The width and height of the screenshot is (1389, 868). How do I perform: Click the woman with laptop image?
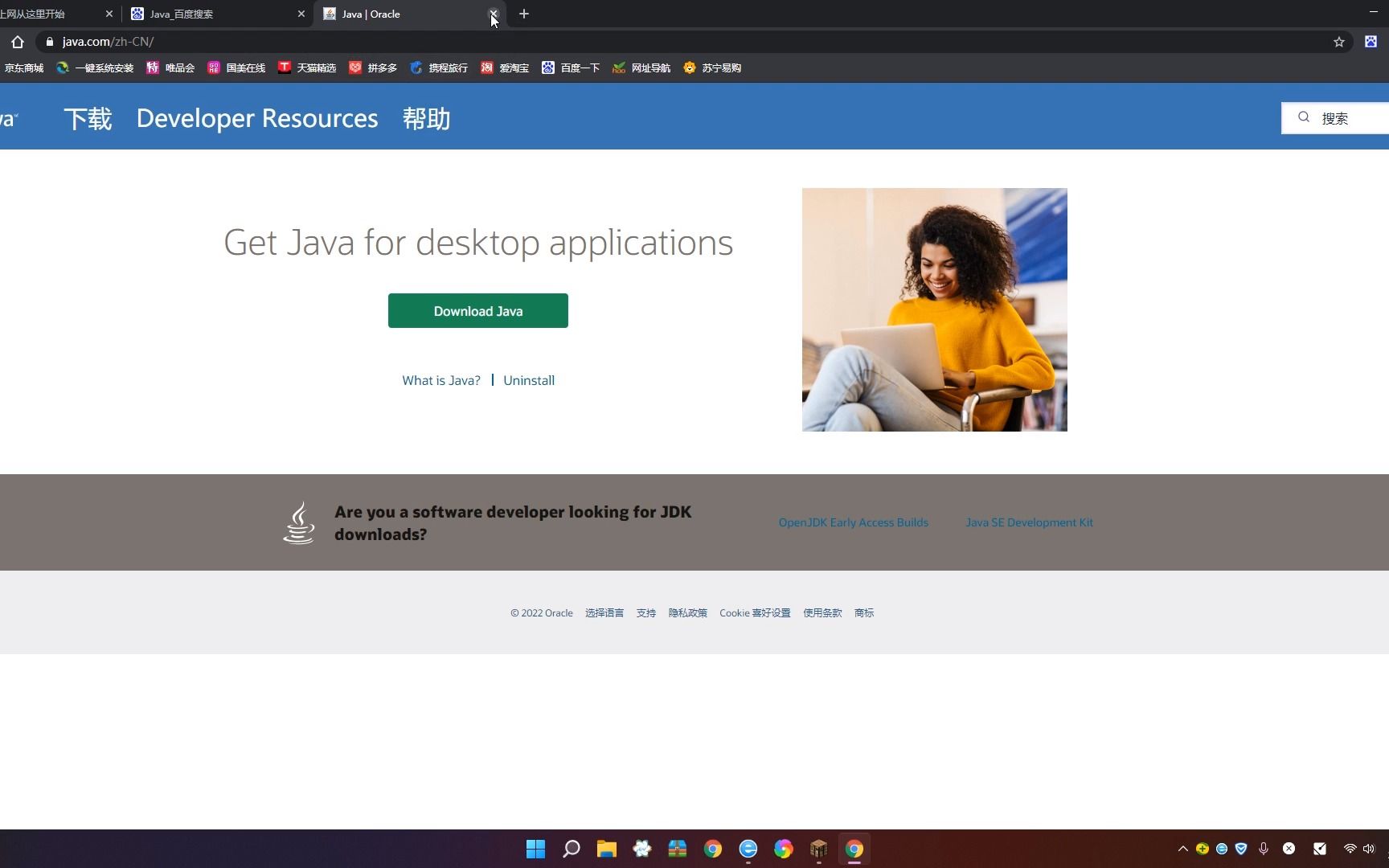(x=935, y=309)
